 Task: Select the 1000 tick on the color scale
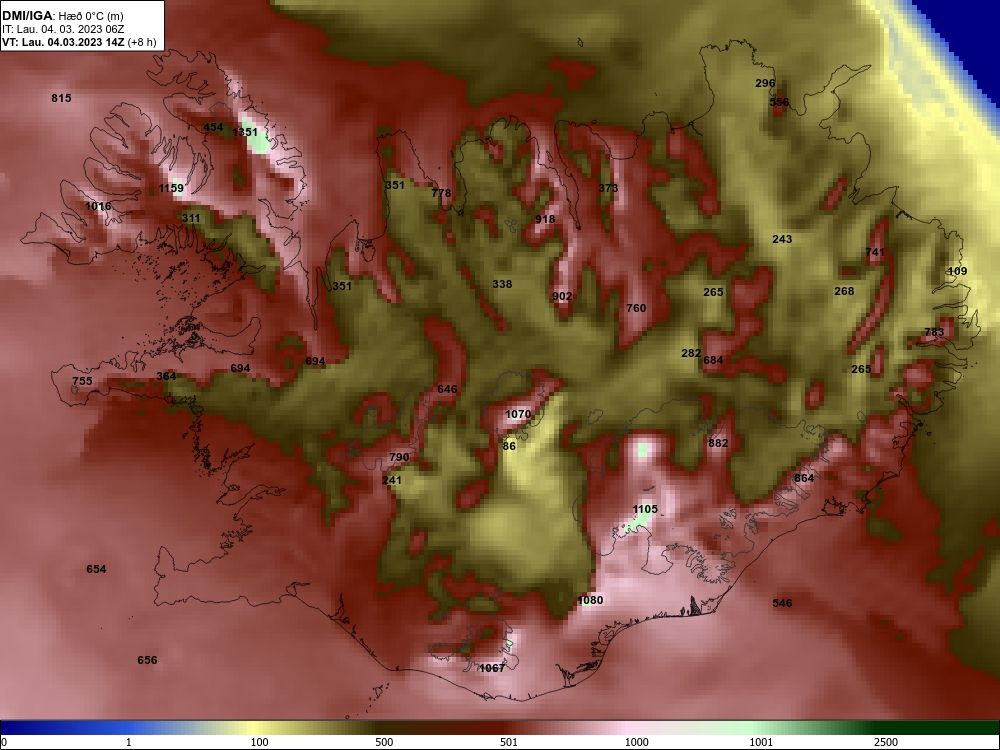[x=636, y=742]
